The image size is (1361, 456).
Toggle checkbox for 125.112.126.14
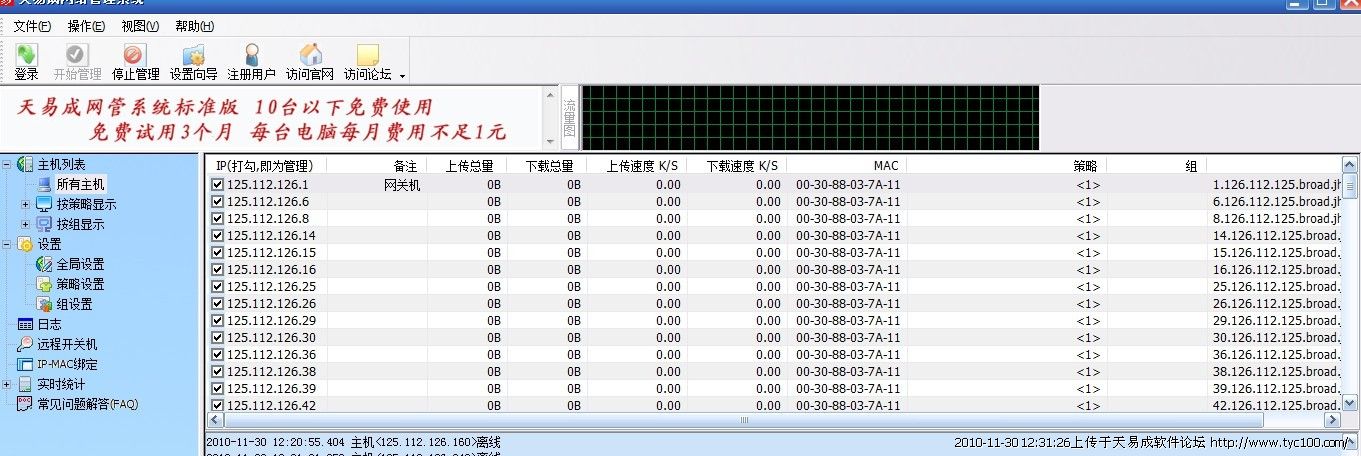click(217, 235)
